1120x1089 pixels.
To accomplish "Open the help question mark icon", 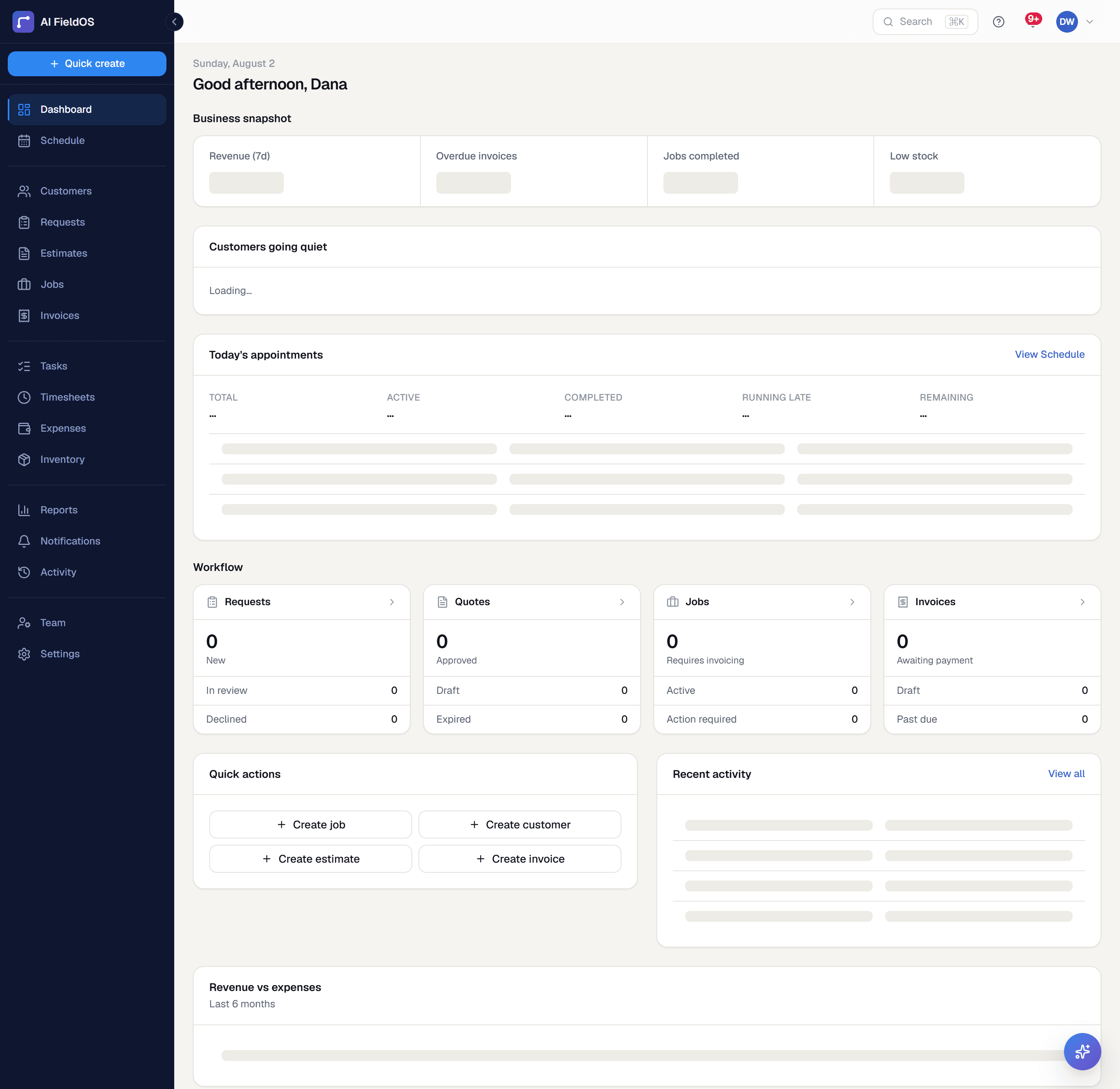I will click(998, 22).
